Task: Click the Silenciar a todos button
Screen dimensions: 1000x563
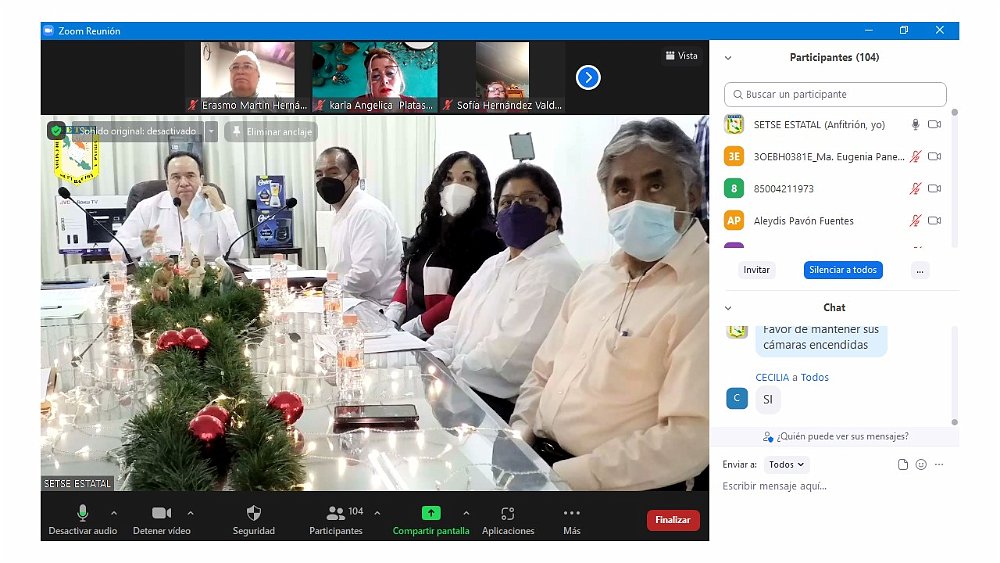Action: pos(842,270)
